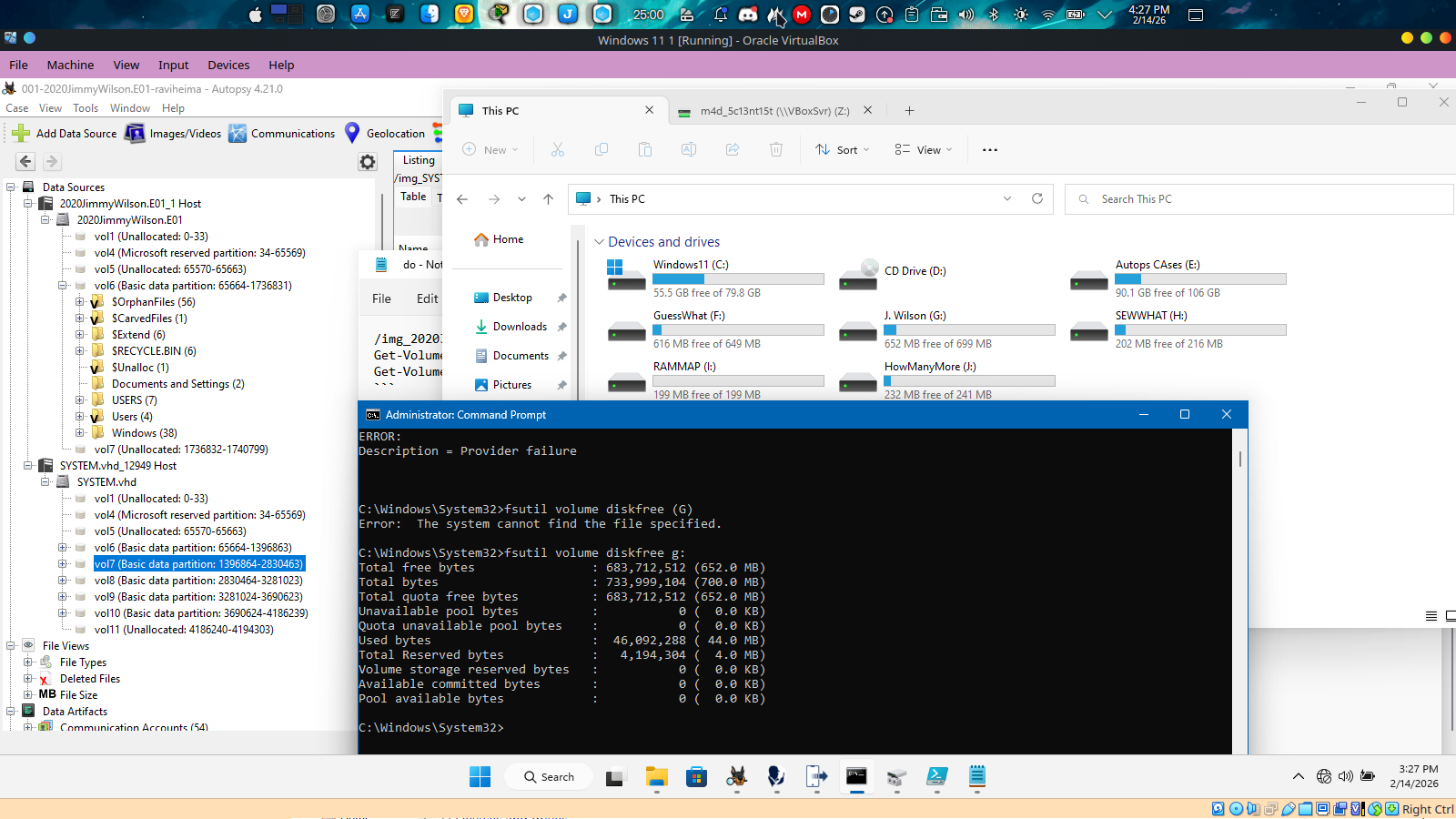Expand vol7 basic data partition node
The width and height of the screenshot is (1456, 819).
[x=63, y=564]
